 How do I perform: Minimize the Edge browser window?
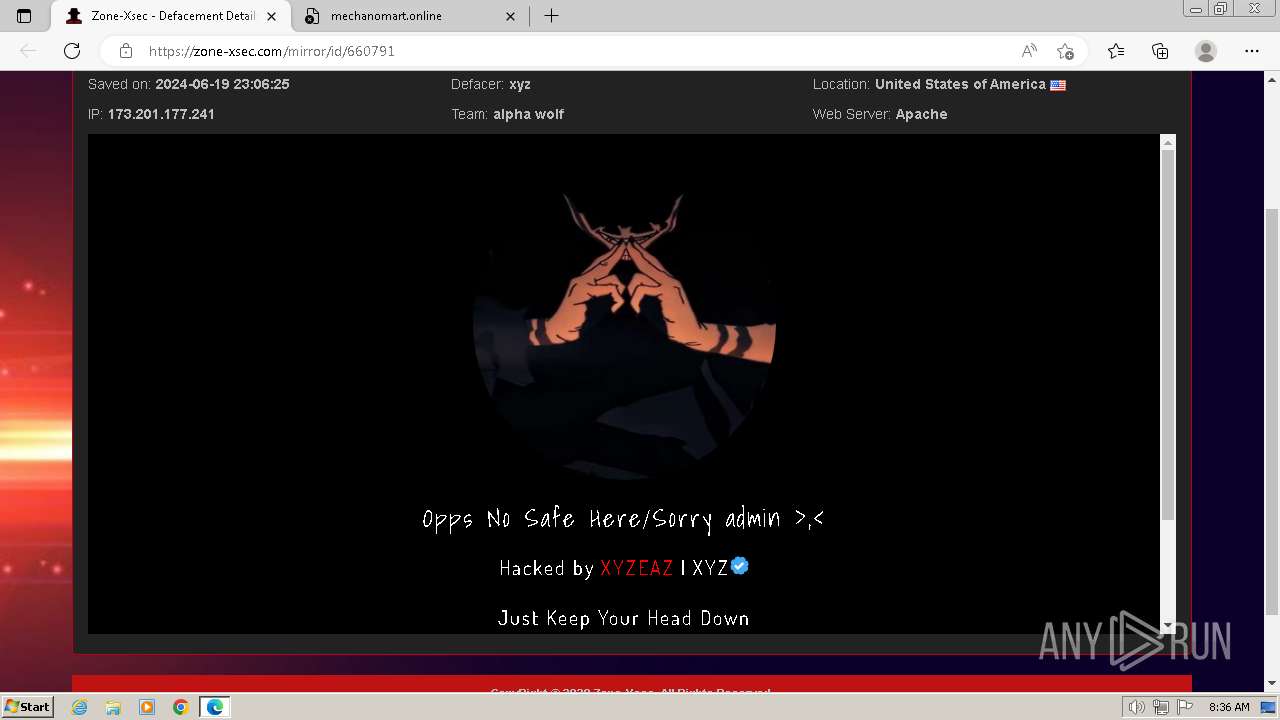click(x=1195, y=9)
